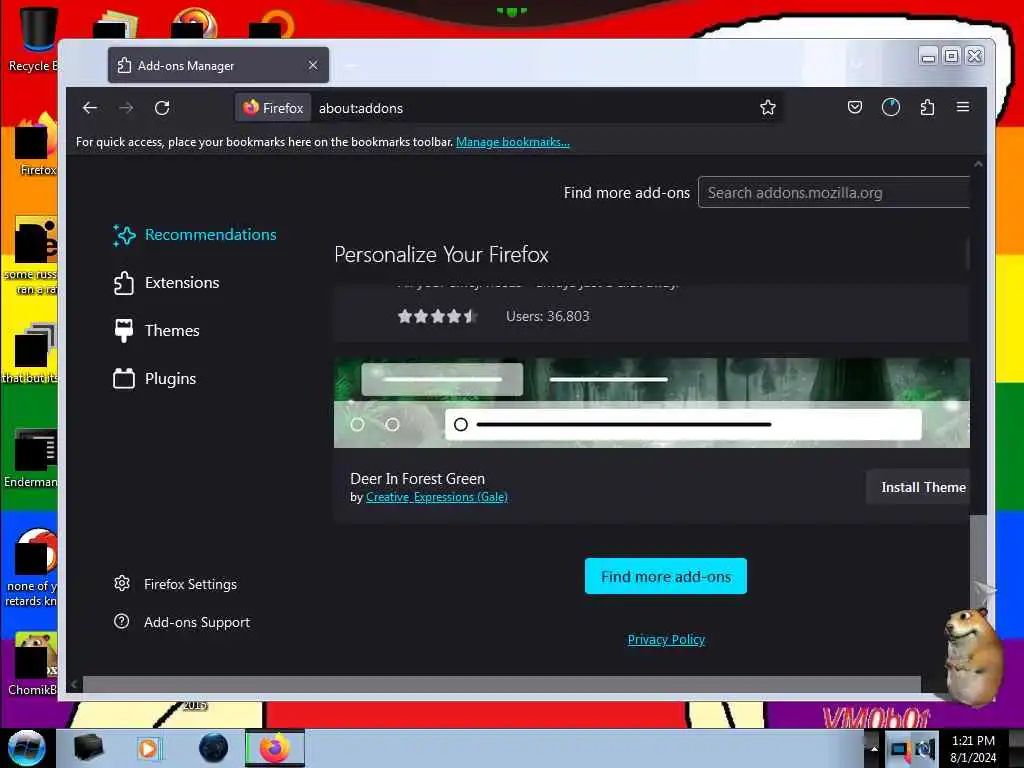Open the Save to Pocket icon

855,107
